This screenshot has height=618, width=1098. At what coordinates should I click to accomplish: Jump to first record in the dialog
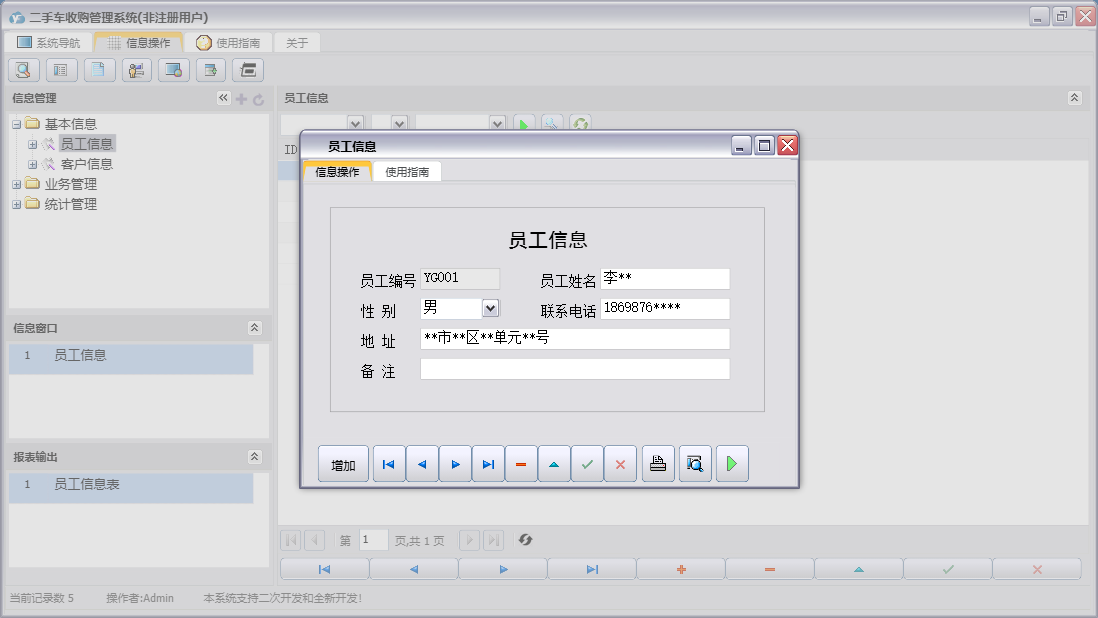[x=389, y=464]
